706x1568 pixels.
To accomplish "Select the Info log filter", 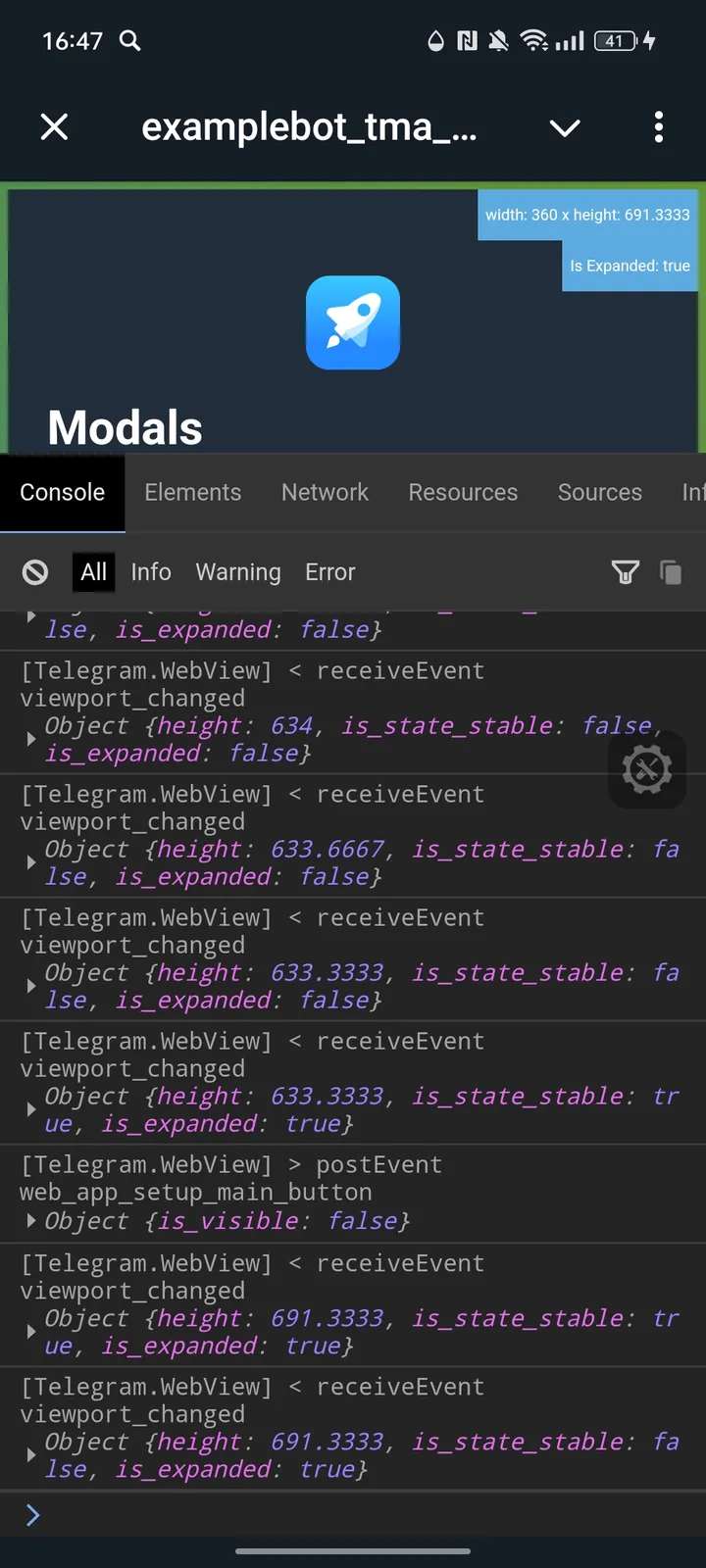I will [151, 572].
